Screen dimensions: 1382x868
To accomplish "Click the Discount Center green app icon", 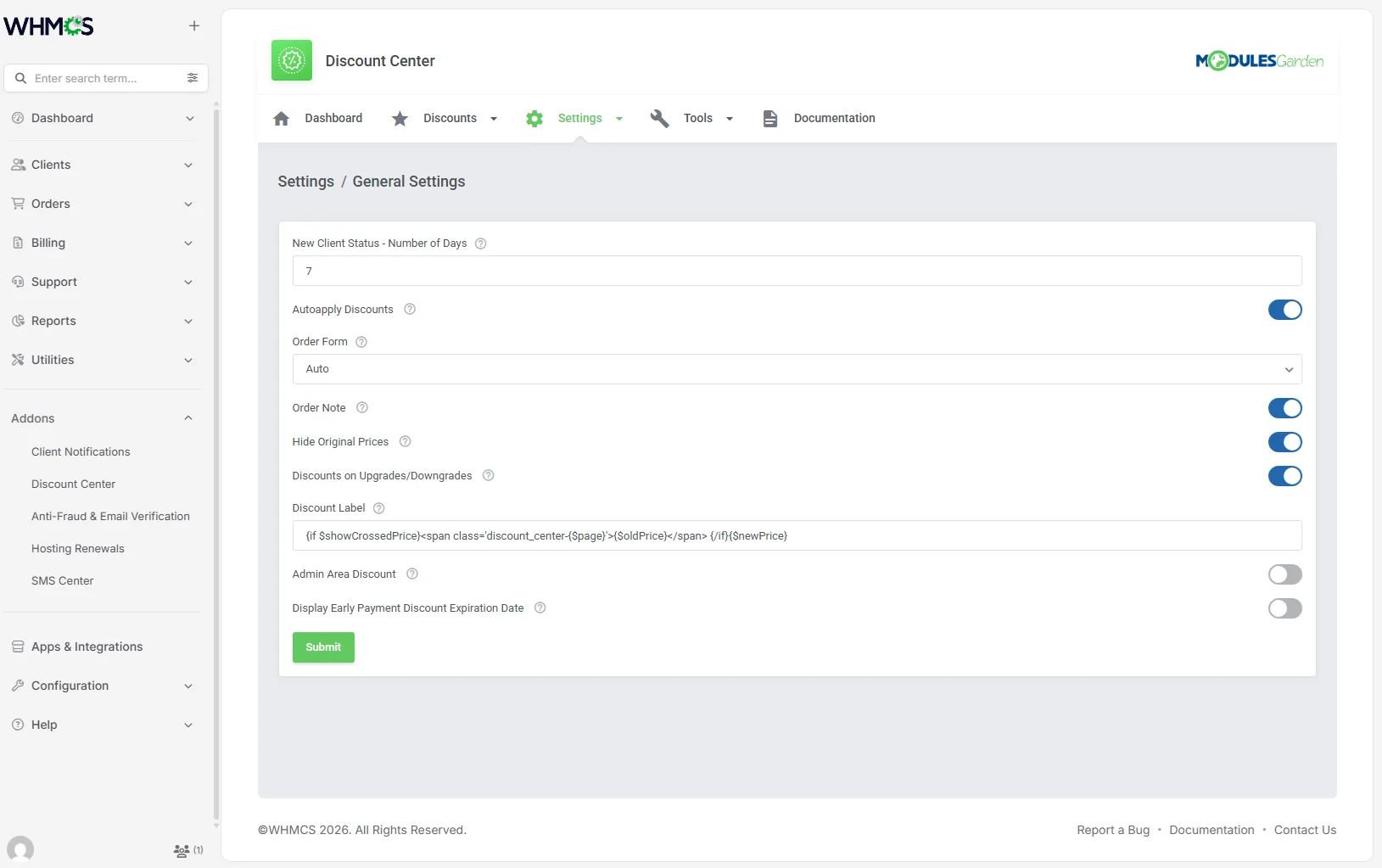I will tap(292, 60).
